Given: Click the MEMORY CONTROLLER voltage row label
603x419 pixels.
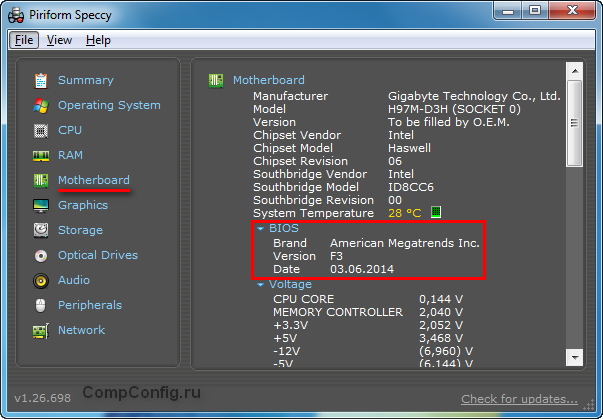Looking at the screenshot, I should (338, 312).
